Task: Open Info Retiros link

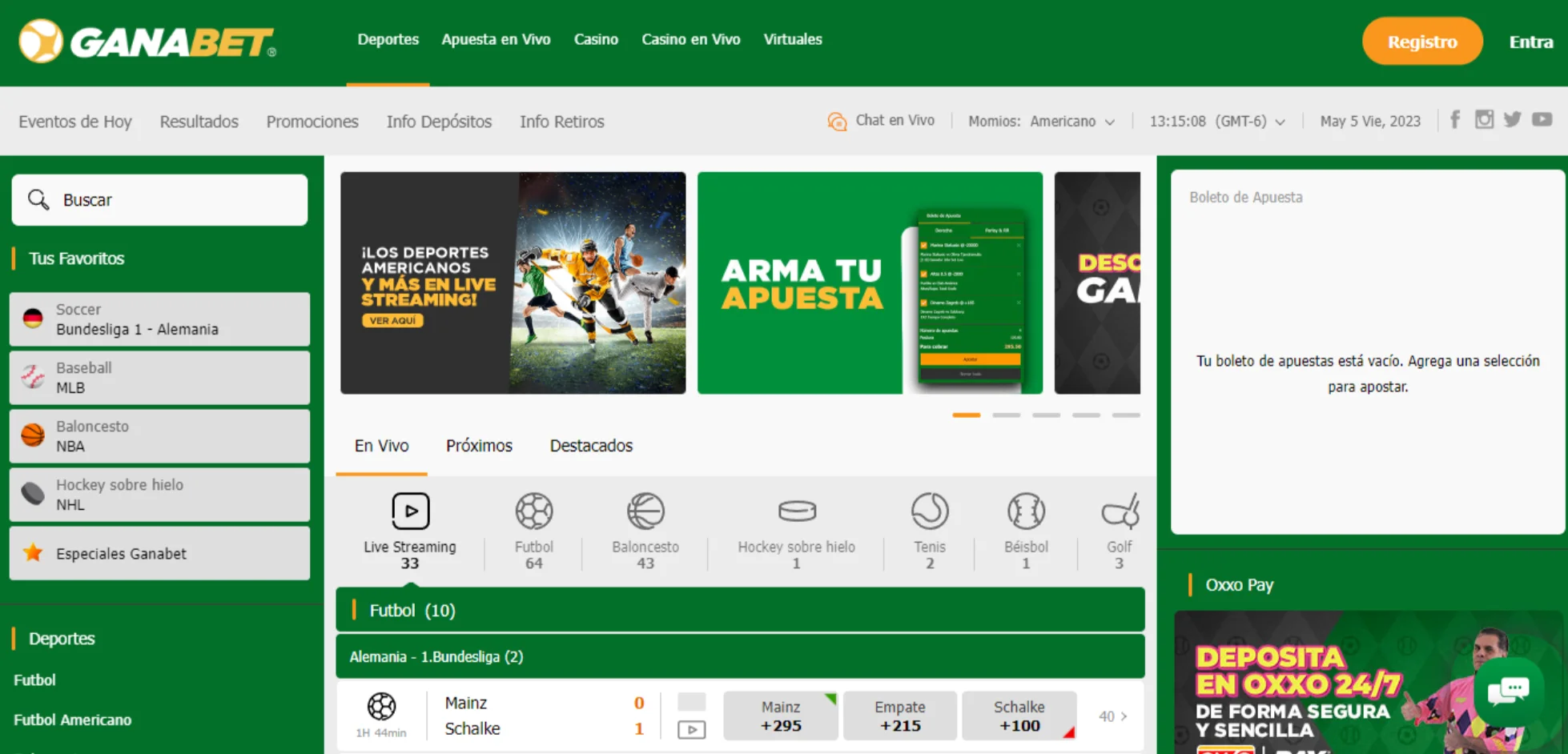Action: pyautogui.click(x=562, y=122)
